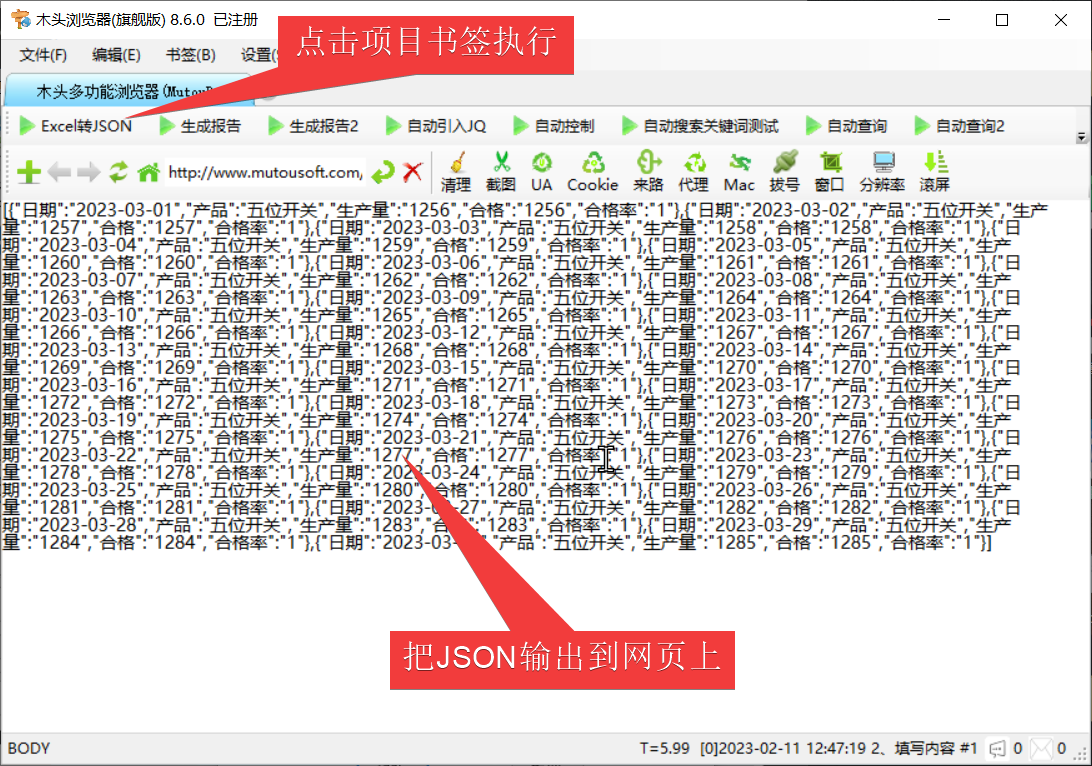This screenshot has height=766, width=1092.
Task: Click the green go arrow beside the URL
Action: [x=383, y=172]
